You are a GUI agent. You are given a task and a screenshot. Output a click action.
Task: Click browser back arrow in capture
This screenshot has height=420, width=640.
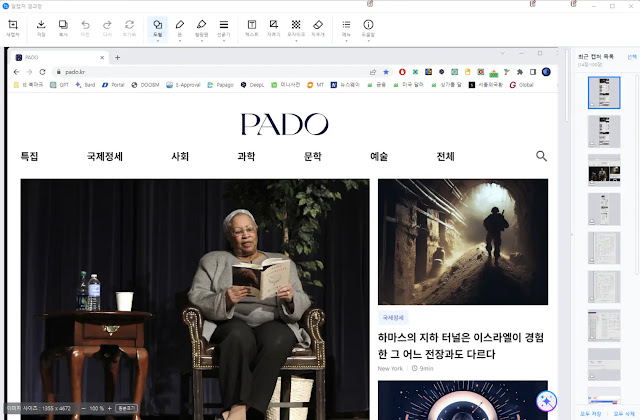[x=16, y=72]
